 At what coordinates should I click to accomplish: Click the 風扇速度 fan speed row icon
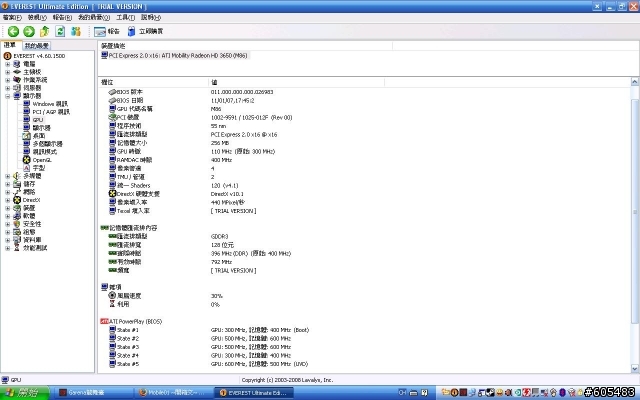pos(112,296)
